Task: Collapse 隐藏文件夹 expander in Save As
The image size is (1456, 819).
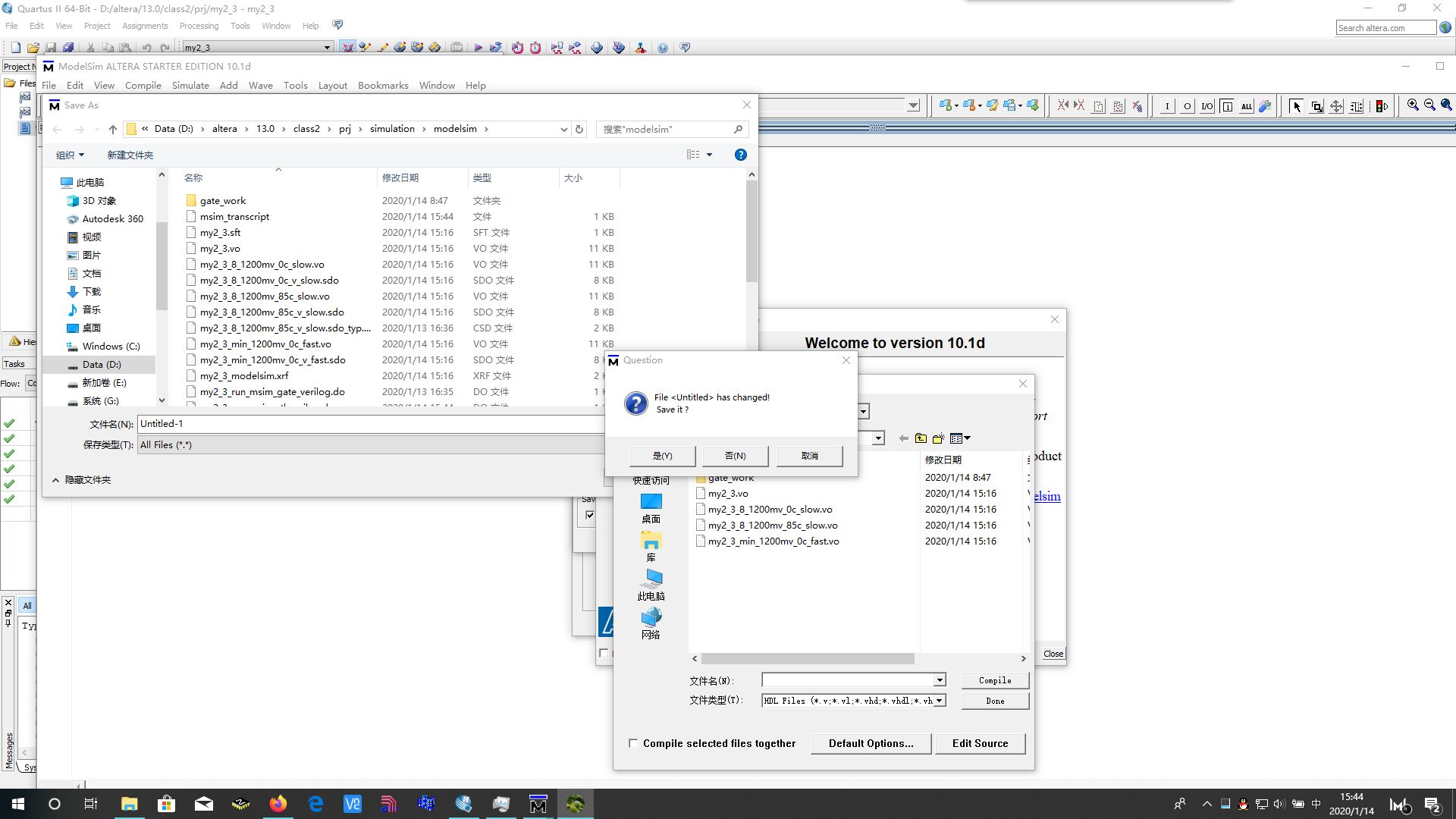Action: 82,480
